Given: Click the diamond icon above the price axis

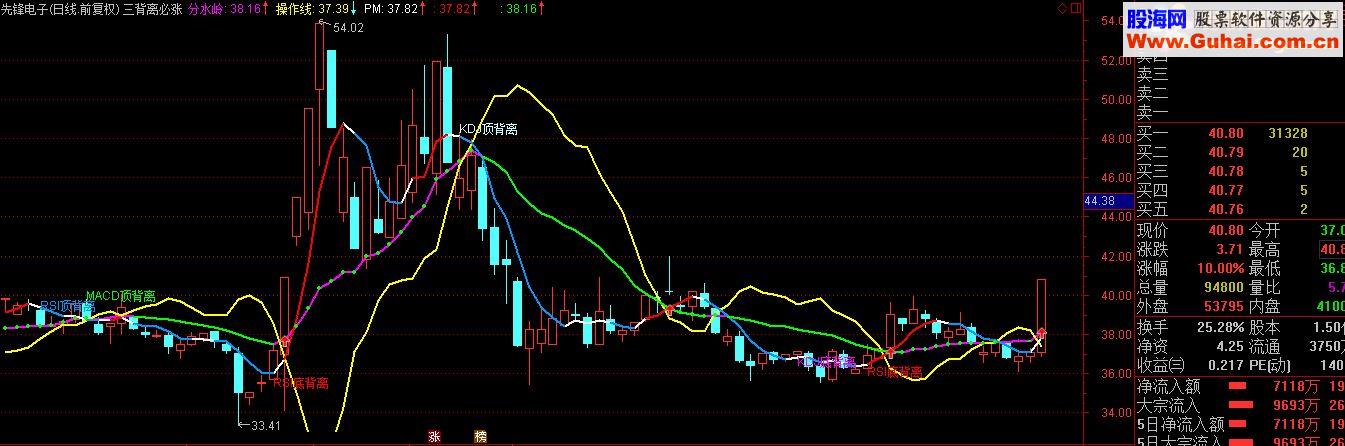Looking at the screenshot, I should 1062,8.
